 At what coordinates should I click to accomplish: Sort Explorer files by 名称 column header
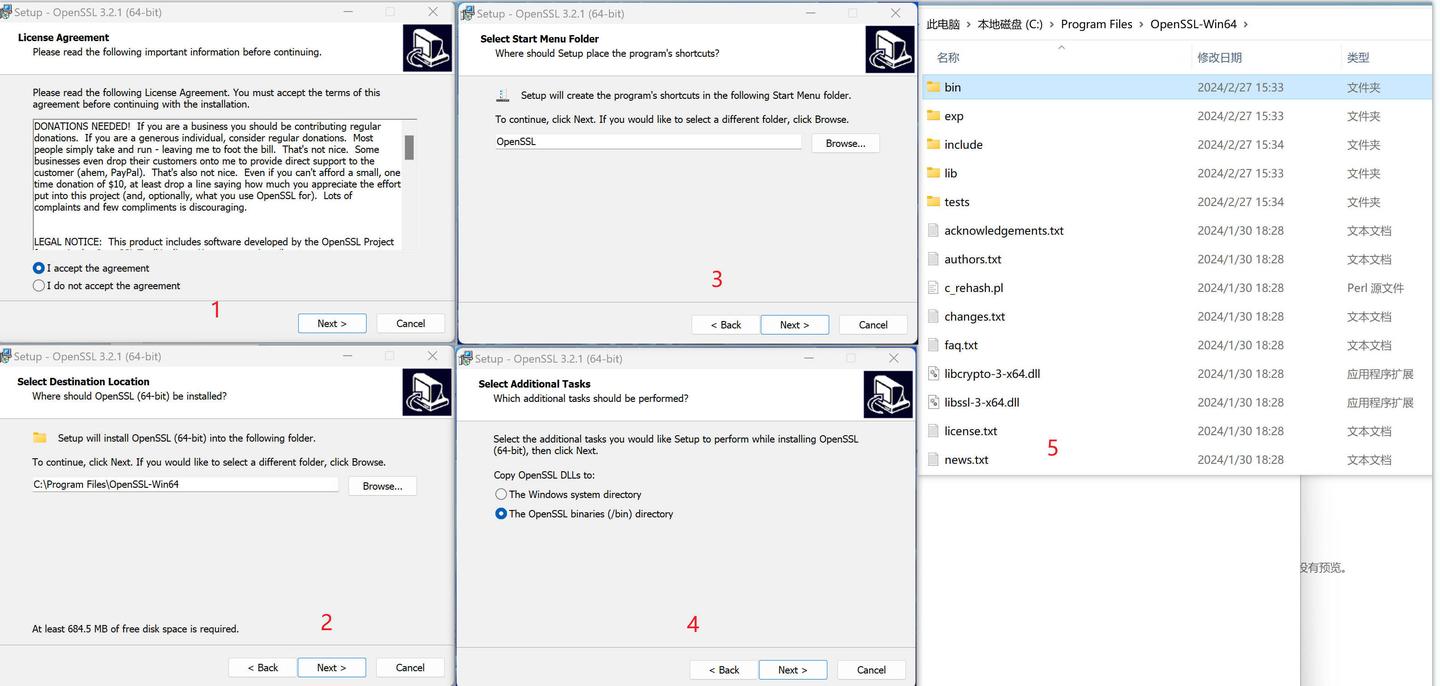948,58
